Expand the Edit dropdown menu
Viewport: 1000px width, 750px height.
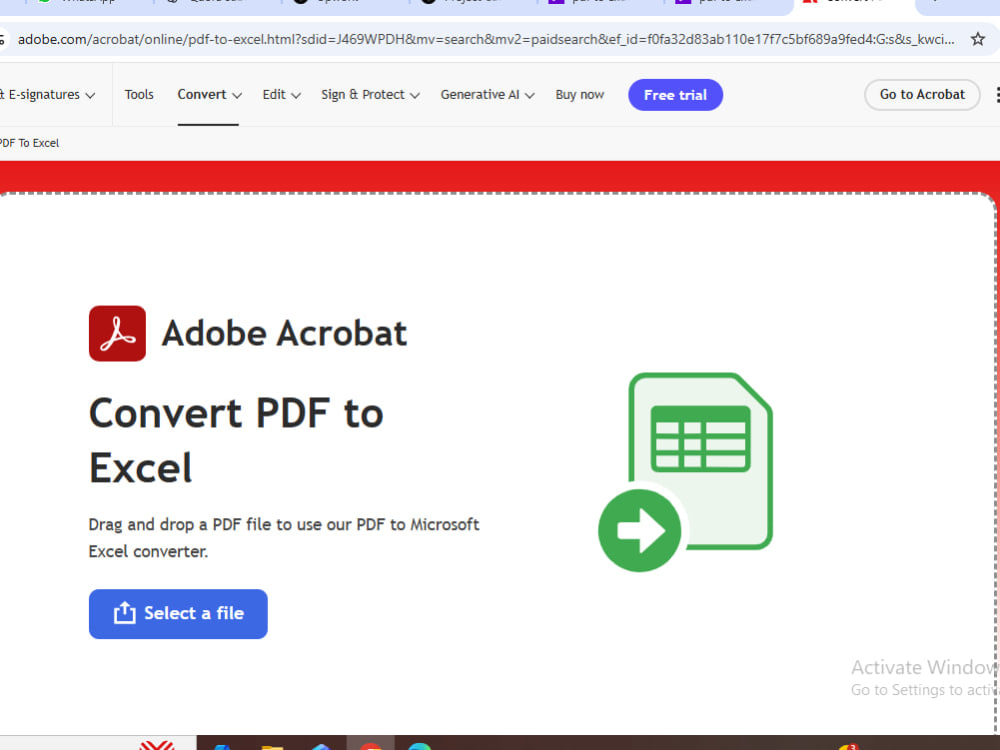pyautogui.click(x=281, y=94)
